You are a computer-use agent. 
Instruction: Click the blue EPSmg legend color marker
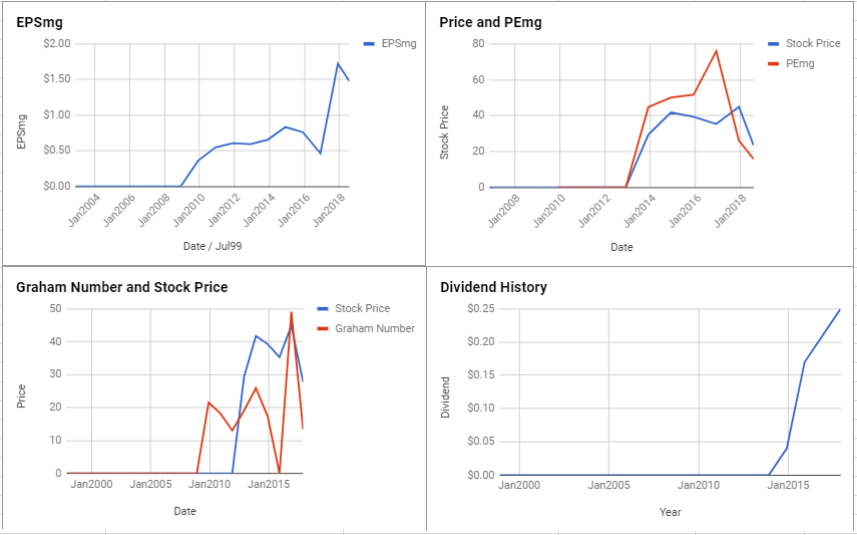click(369, 44)
